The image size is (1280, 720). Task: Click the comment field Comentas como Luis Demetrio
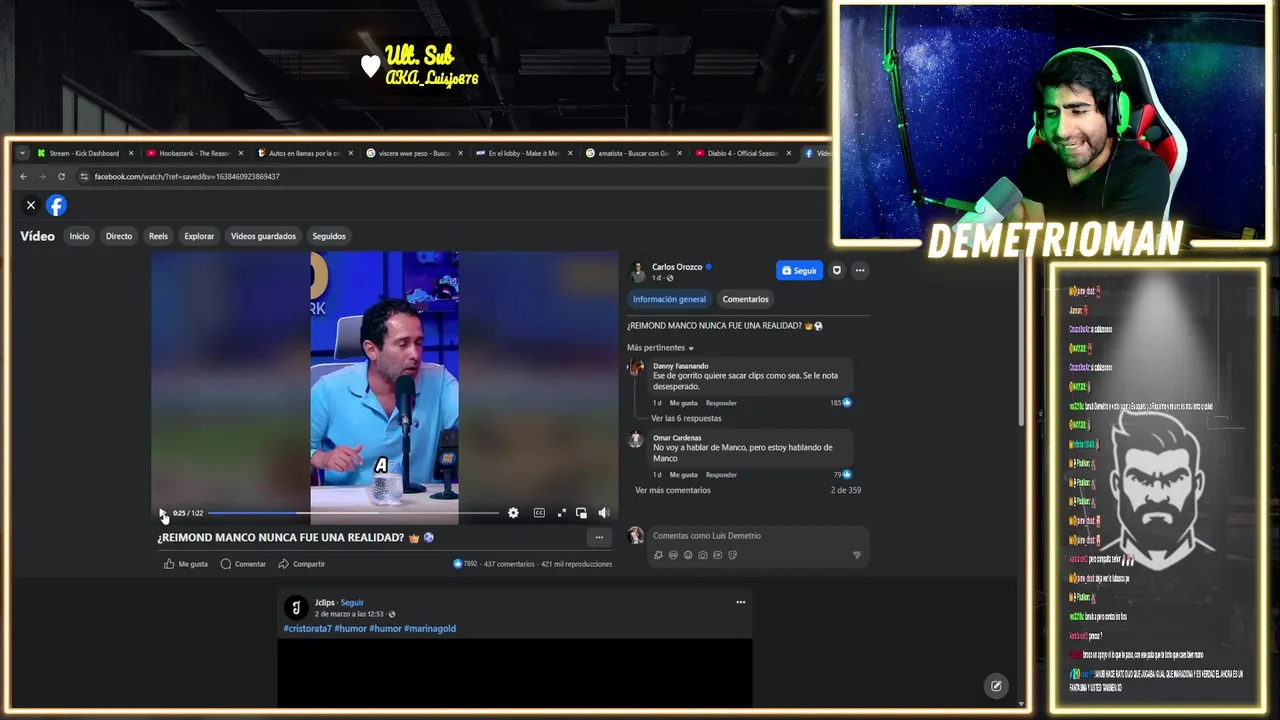[x=757, y=536]
